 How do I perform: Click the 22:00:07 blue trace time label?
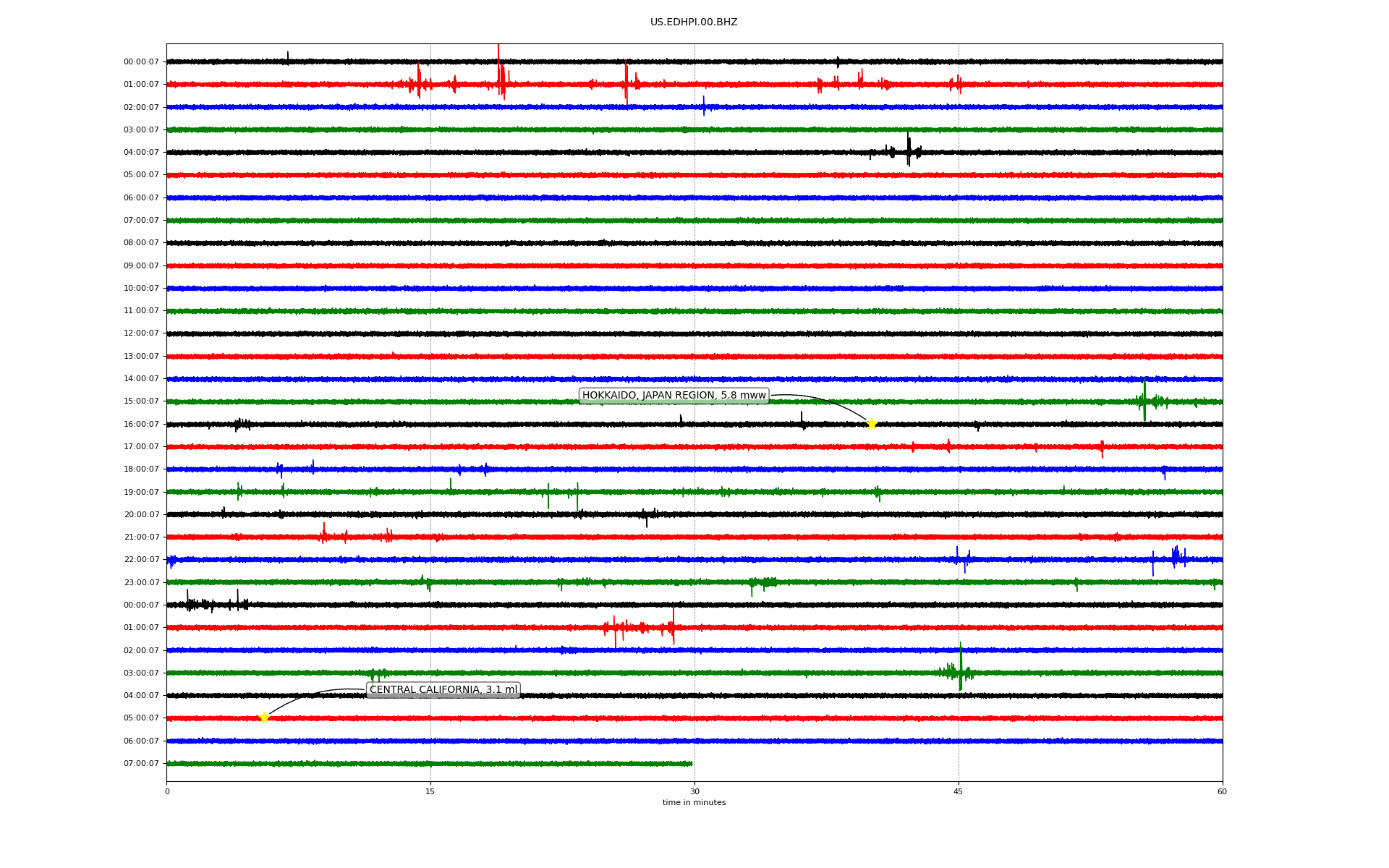click(141, 560)
